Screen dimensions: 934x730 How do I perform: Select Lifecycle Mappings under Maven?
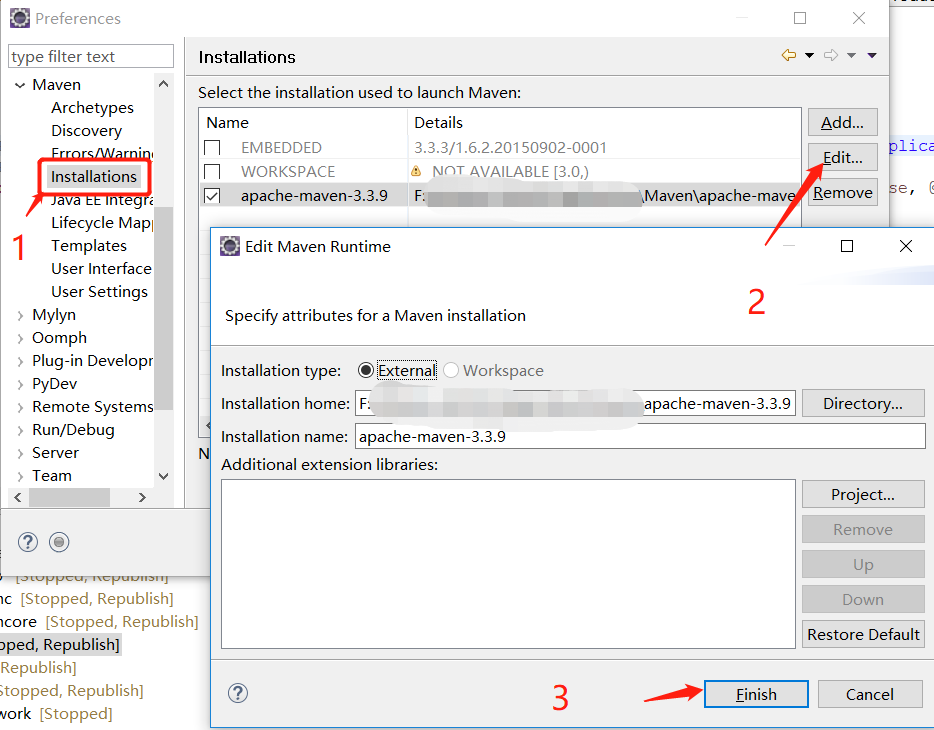[x=102, y=223]
